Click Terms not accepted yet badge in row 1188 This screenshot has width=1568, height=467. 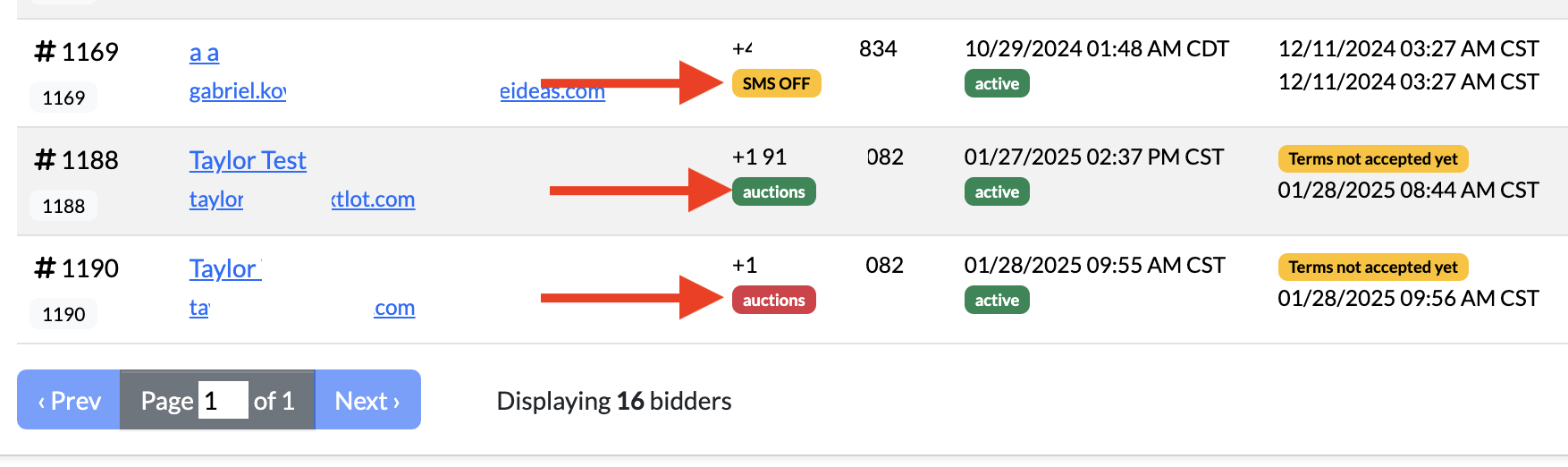[1372, 159]
